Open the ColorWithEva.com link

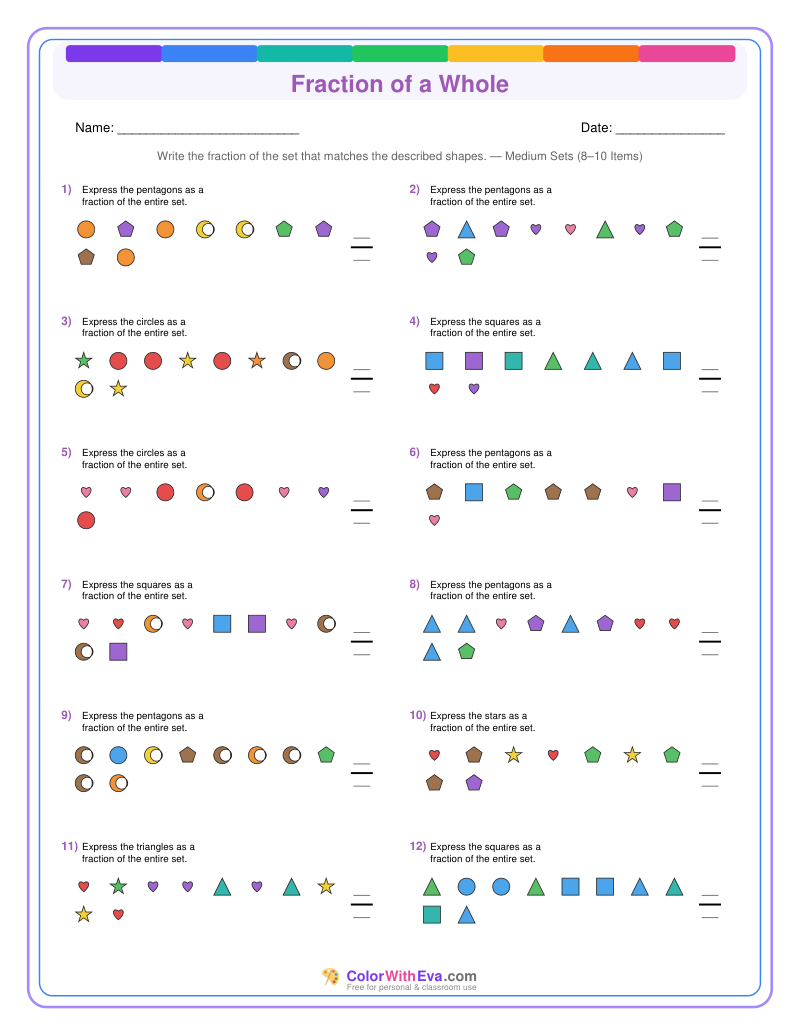(x=411, y=976)
